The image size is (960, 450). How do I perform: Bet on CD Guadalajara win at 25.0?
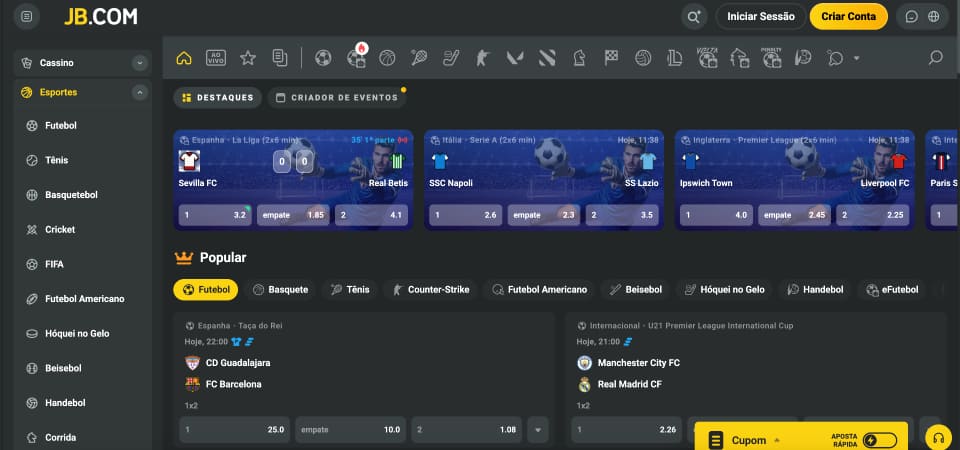tap(234, 430)
